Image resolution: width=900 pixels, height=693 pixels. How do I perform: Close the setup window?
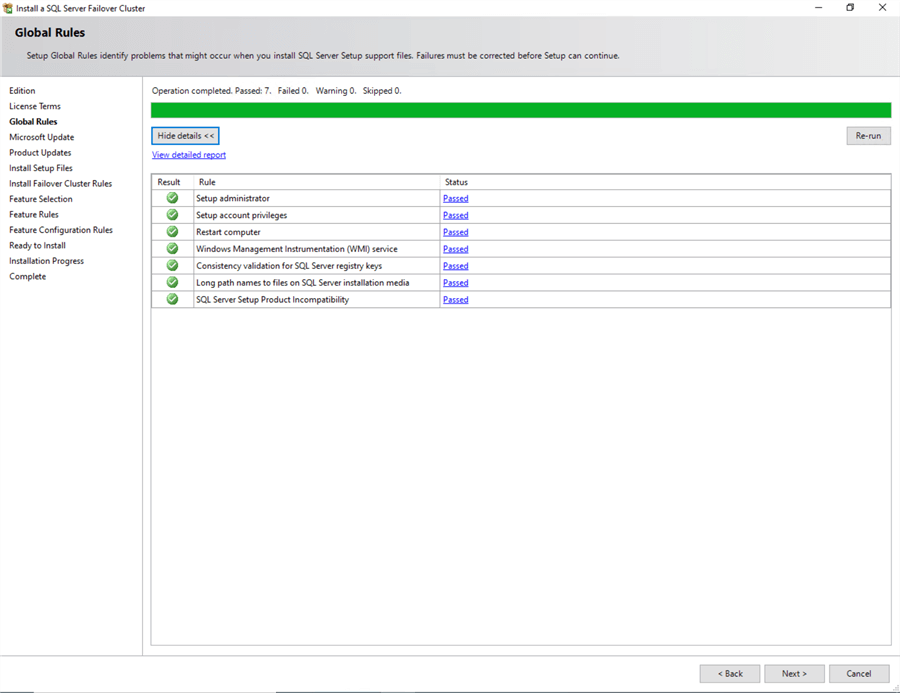tap(882, 7)
